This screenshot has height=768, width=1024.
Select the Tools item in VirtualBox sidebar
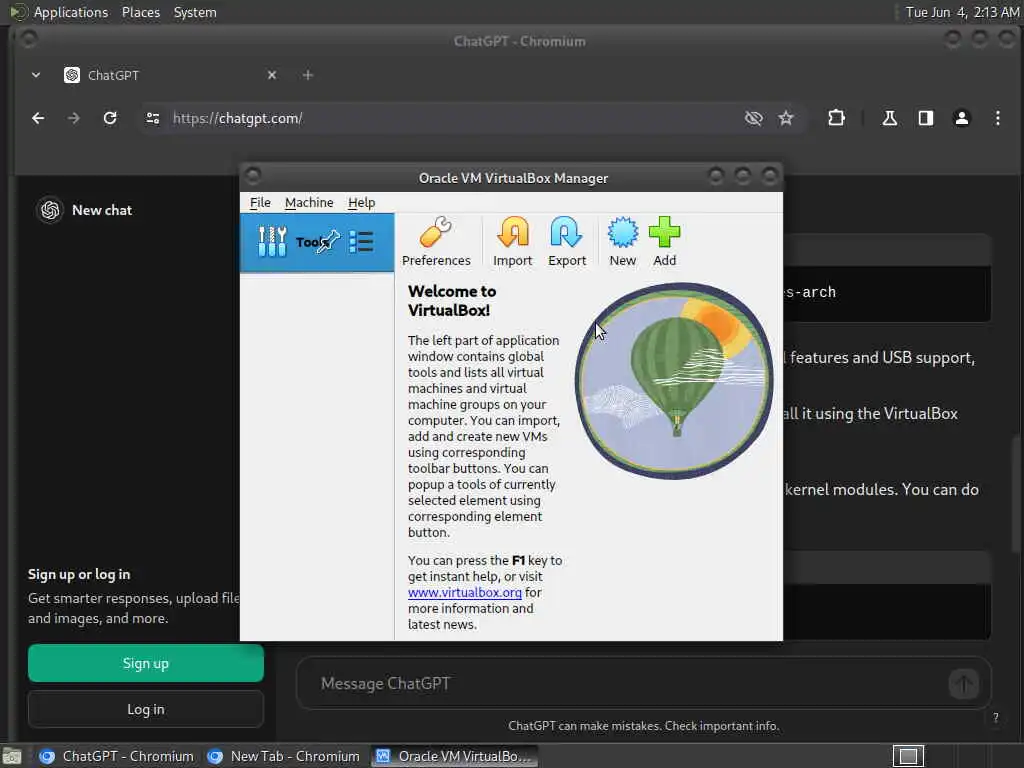pyautogui.click(x=317, y=242)
